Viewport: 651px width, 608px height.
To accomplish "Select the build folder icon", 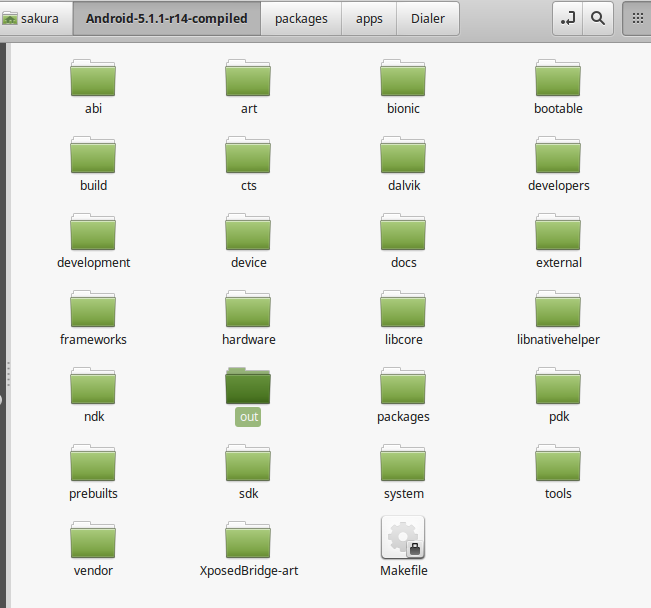I will (x=93, y=154).
